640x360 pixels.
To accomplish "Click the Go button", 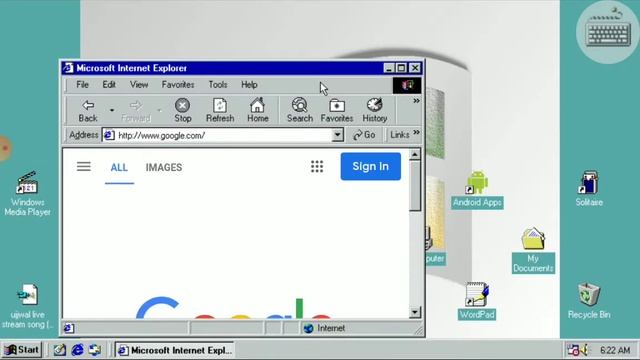I will tap(364, 135).
